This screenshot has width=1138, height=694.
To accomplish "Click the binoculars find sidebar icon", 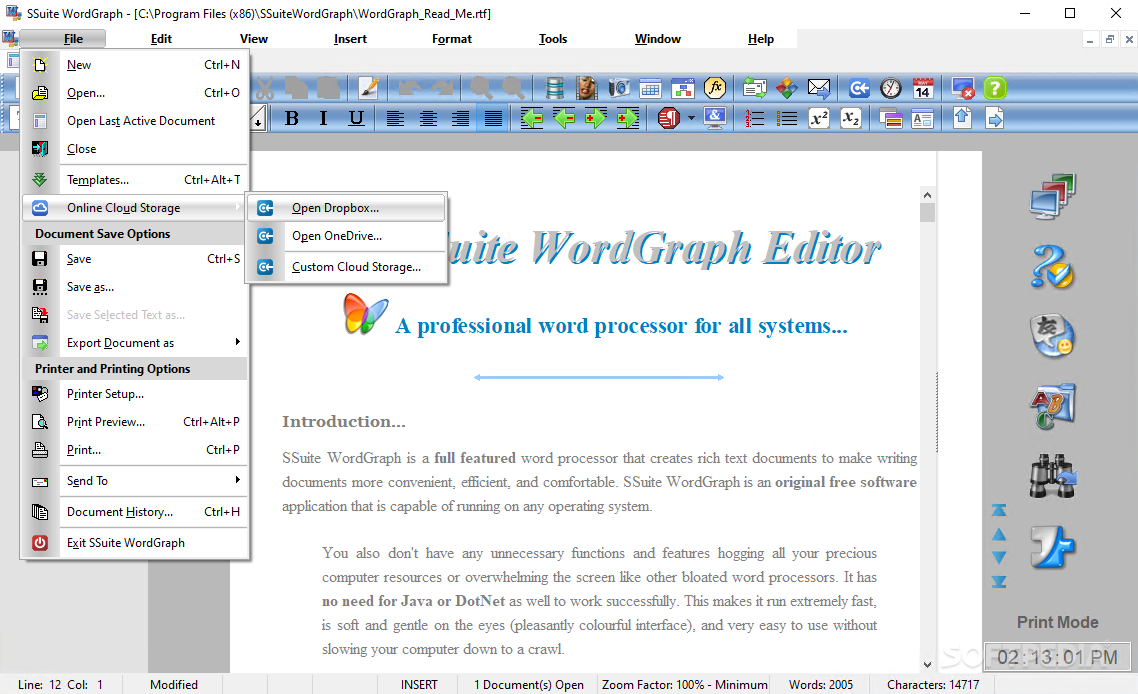I will (x=1052, y=475).
